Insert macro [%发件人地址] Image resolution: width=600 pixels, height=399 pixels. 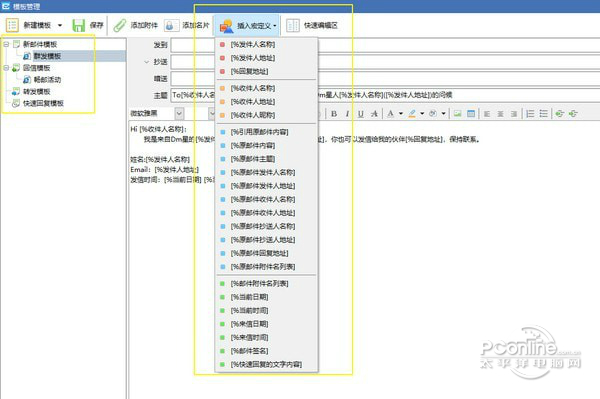(266, 58)
